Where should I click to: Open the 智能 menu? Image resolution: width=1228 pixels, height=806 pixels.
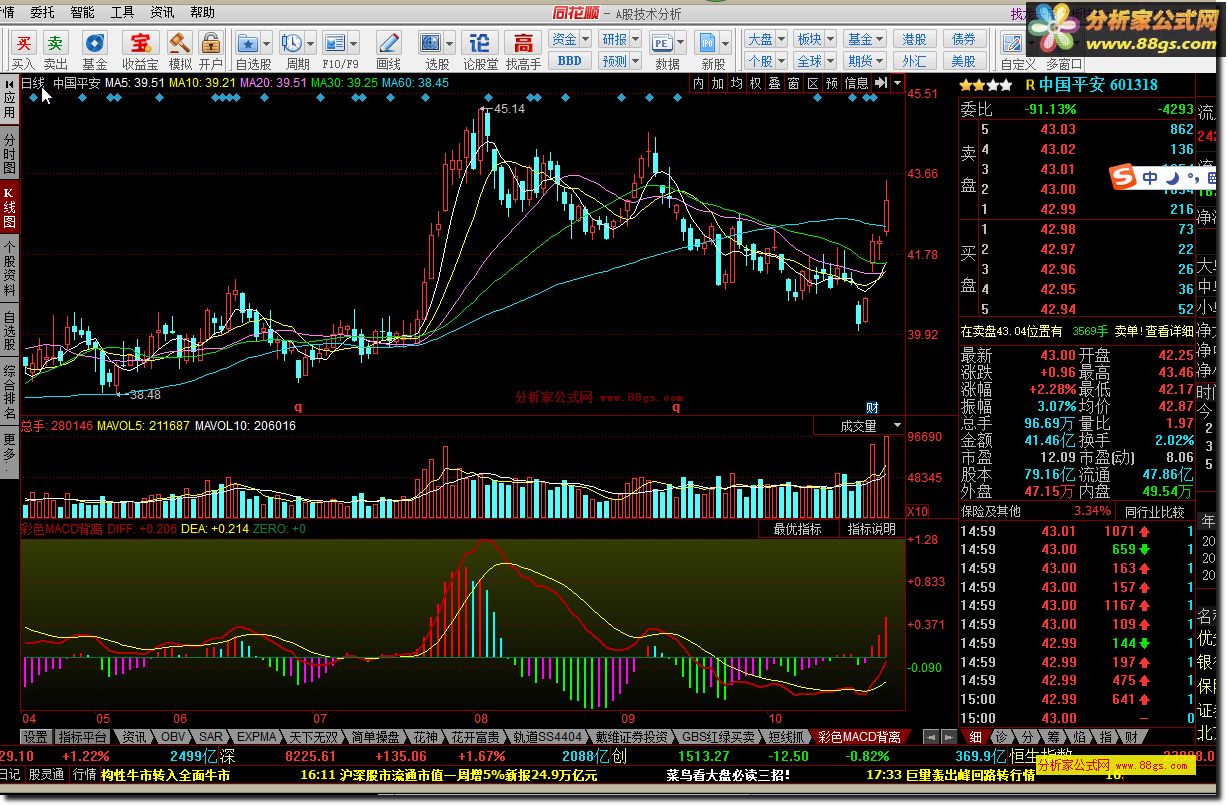pos(83,12)
